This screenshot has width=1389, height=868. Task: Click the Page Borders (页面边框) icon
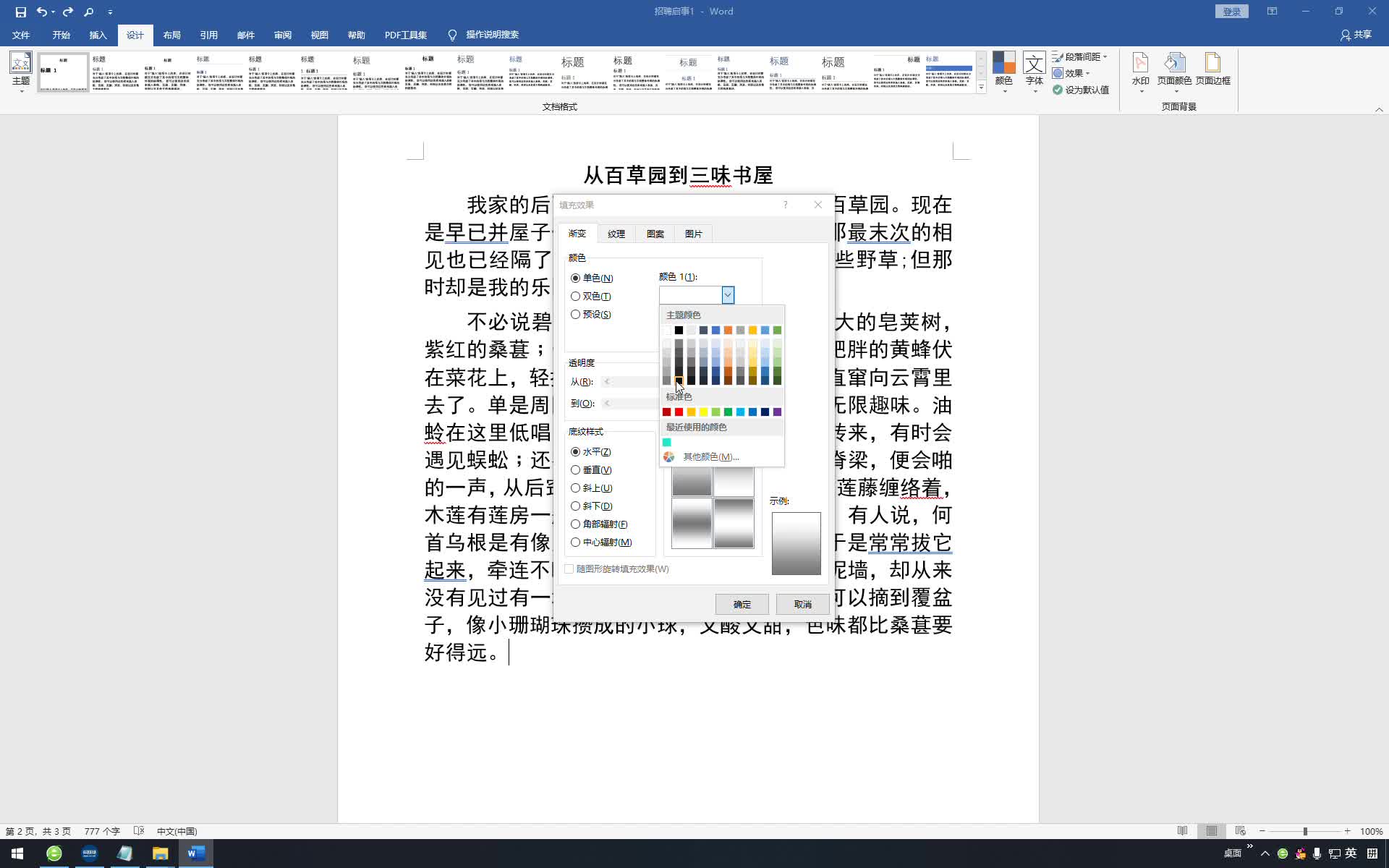click(1213, 69)
